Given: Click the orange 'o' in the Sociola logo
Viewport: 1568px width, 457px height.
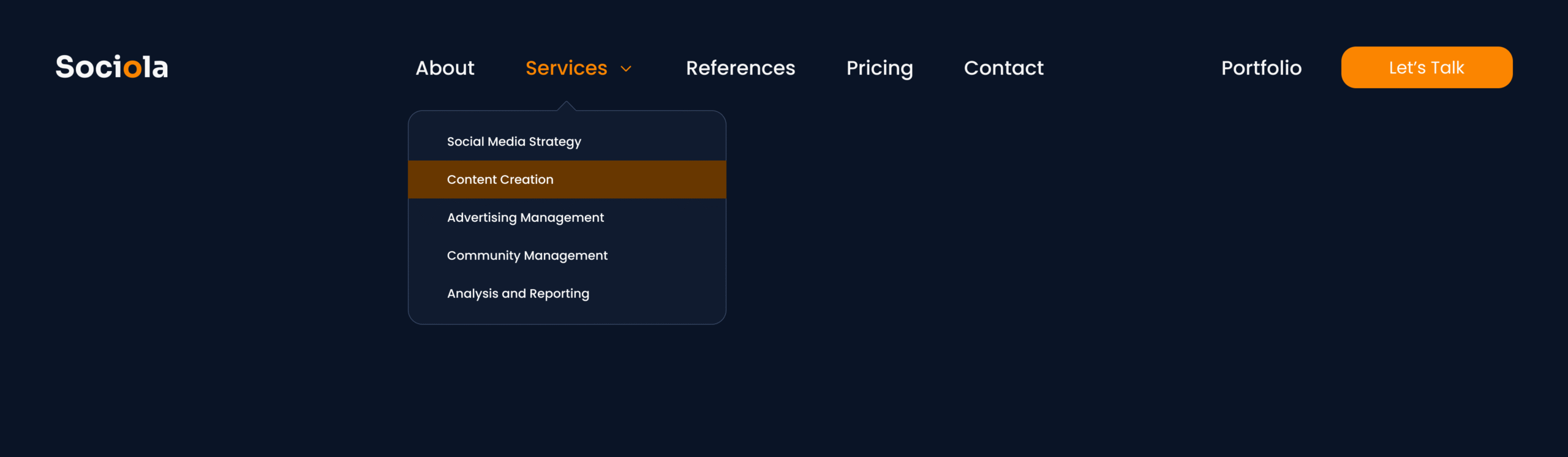Looking at the screenshot, I should (132, 69).
